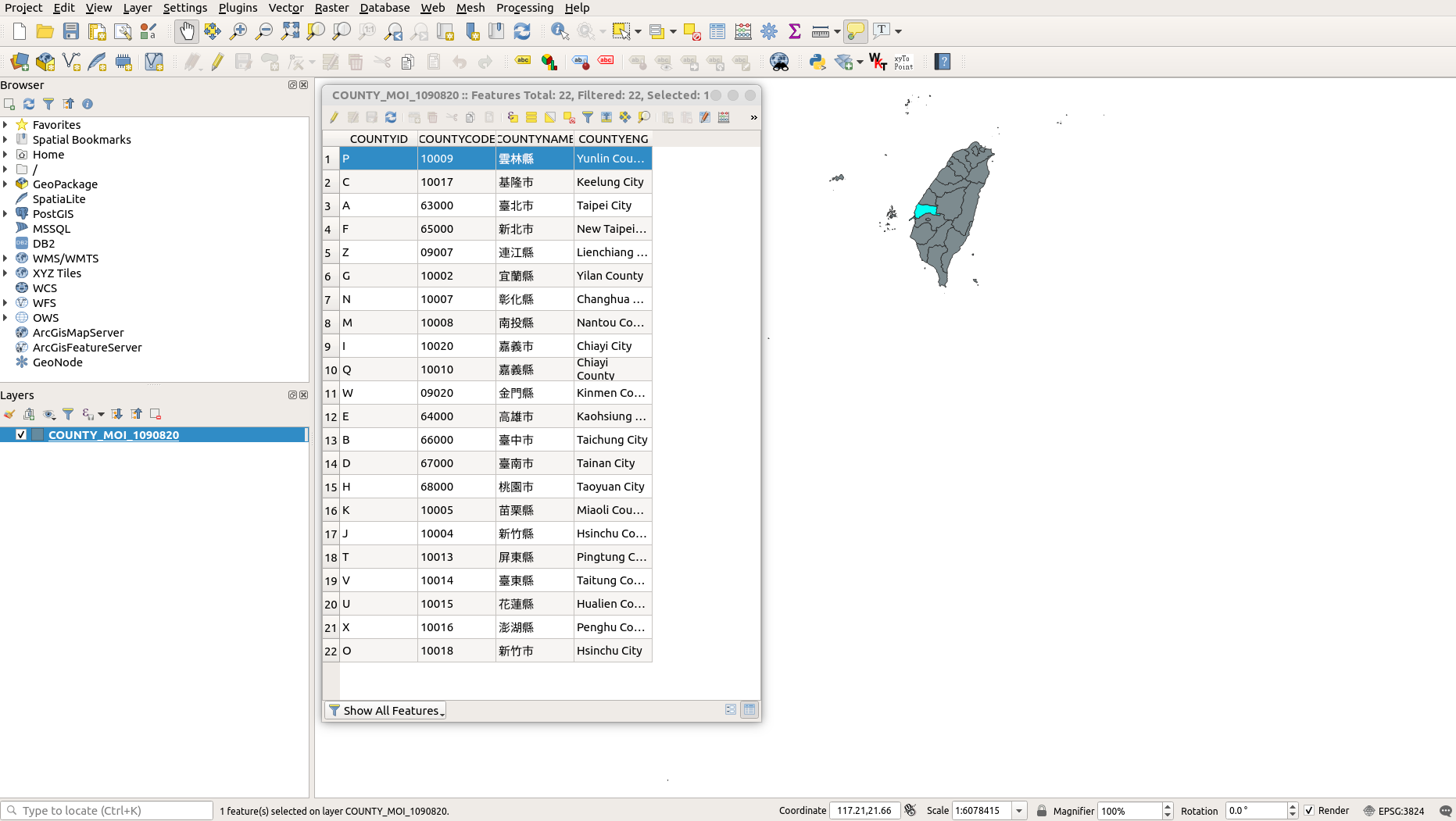Select the Zoom Out magnifier tool
Viewport: 1456px width, 821px height.
pos(264,31)
